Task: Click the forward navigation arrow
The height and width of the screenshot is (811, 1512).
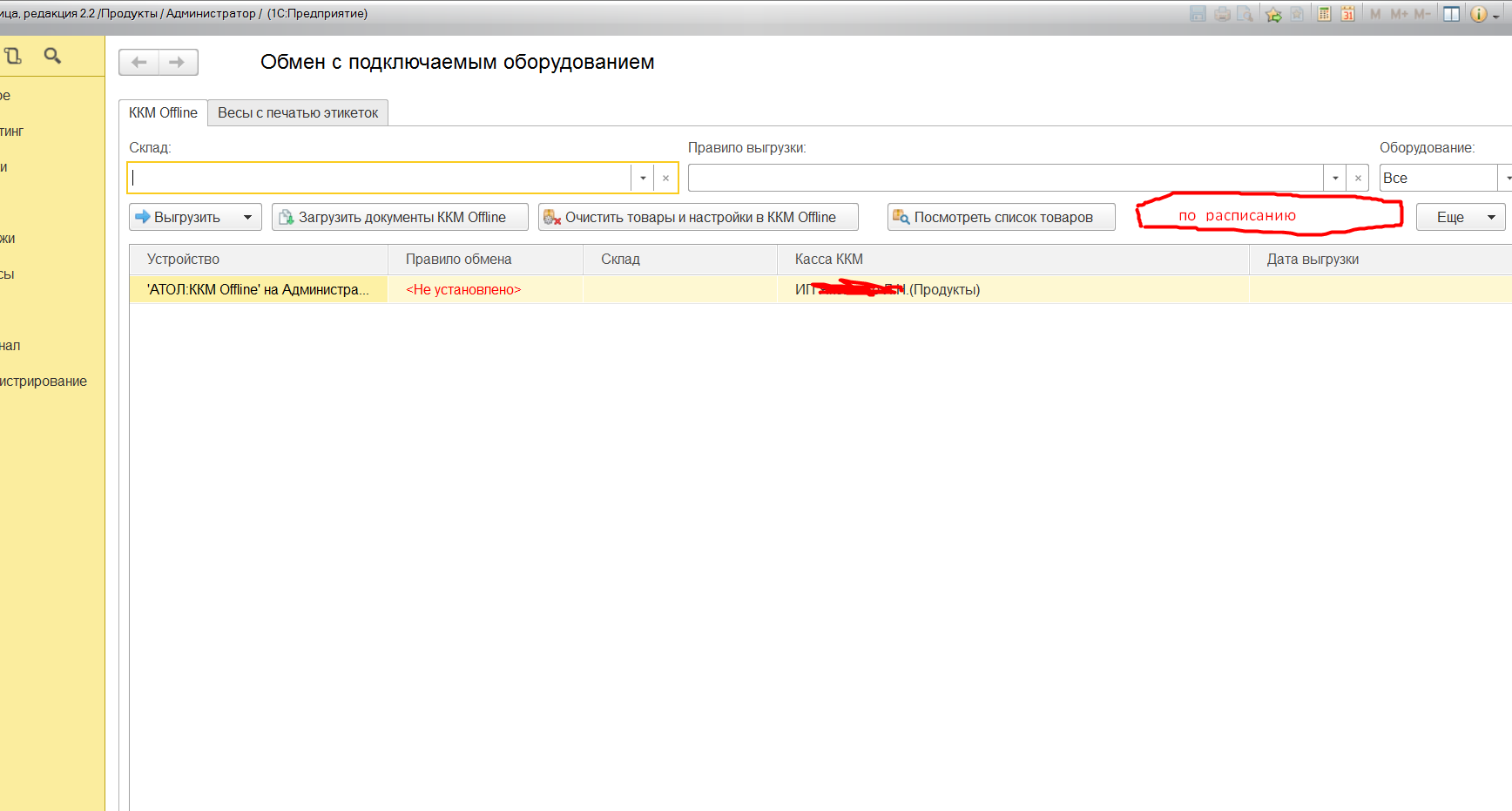Action: (178, 62)
